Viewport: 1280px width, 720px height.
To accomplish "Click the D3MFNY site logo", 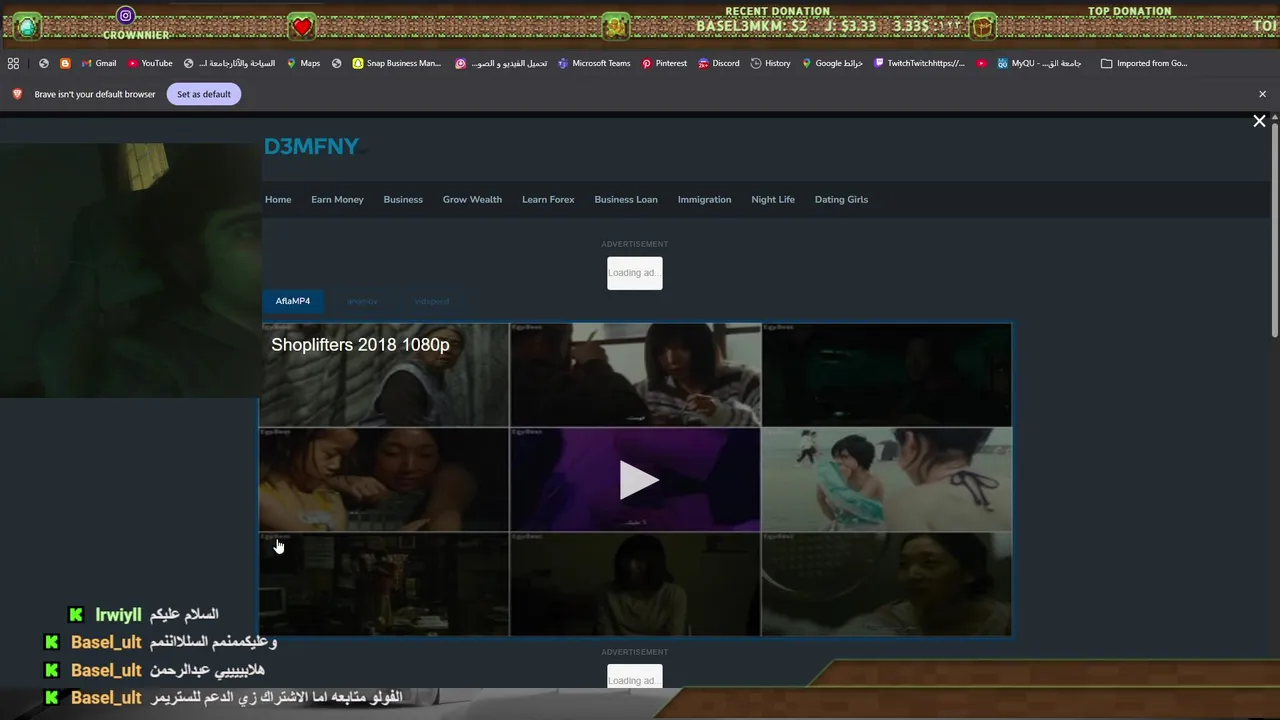I will (311, 146).
